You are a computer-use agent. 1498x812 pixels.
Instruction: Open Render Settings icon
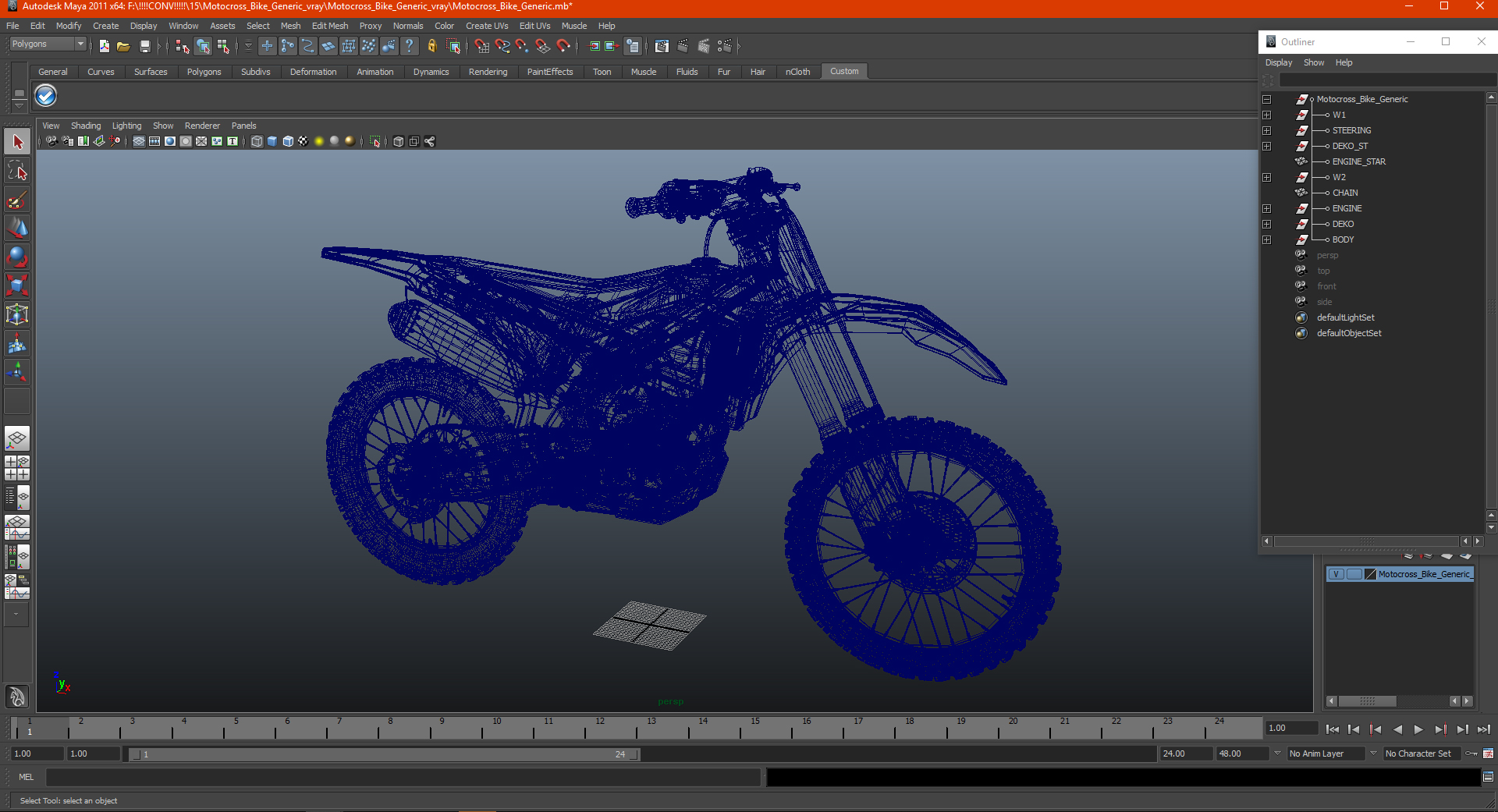[x=724, y=47]
